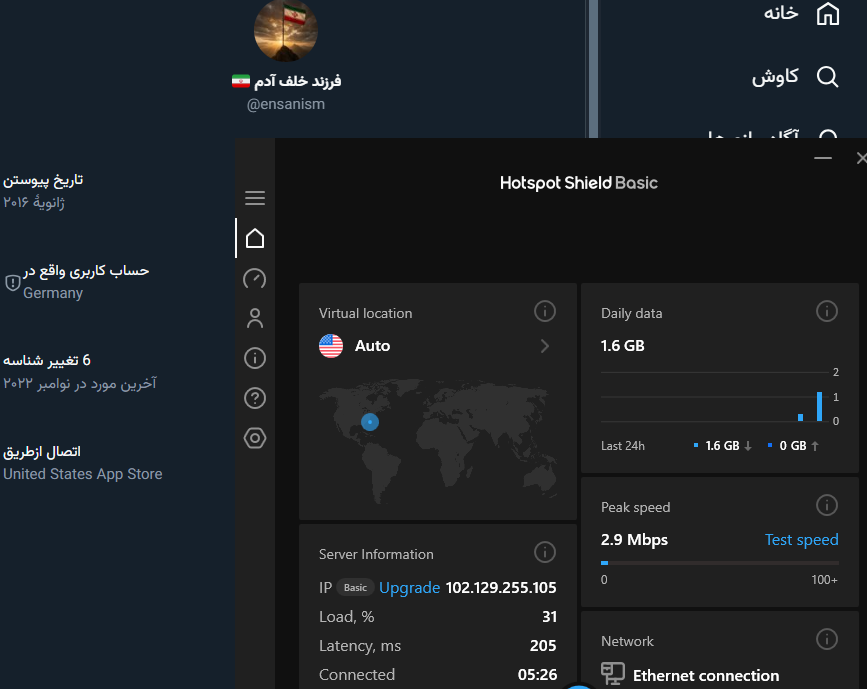Click the @ensanism username
Viewport: 867px width, 689px height.
pos(286,104)
